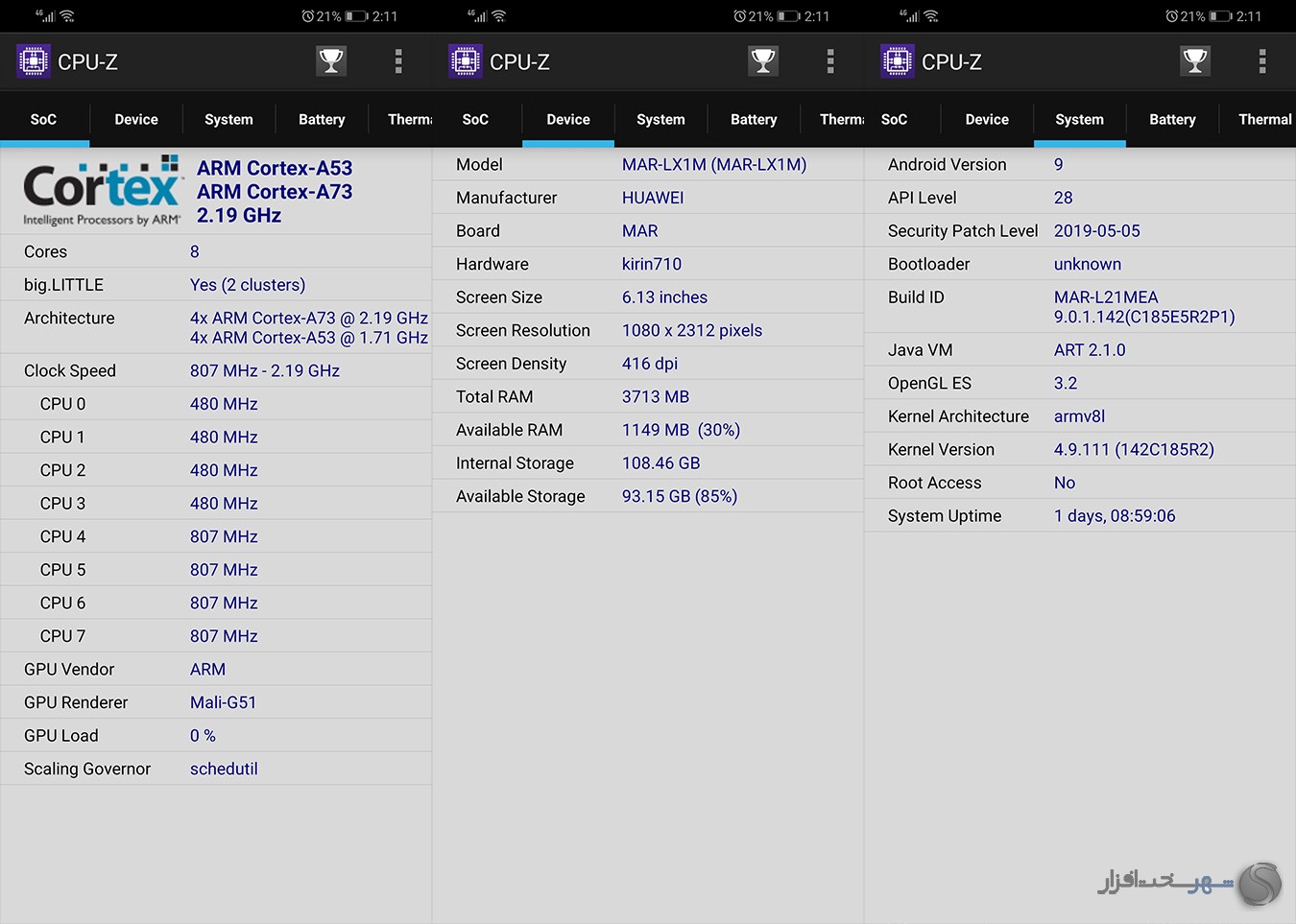Tap Bootloader value 'unknown'
This screenshot has width=1296, height=924.
pos(1088,264)
